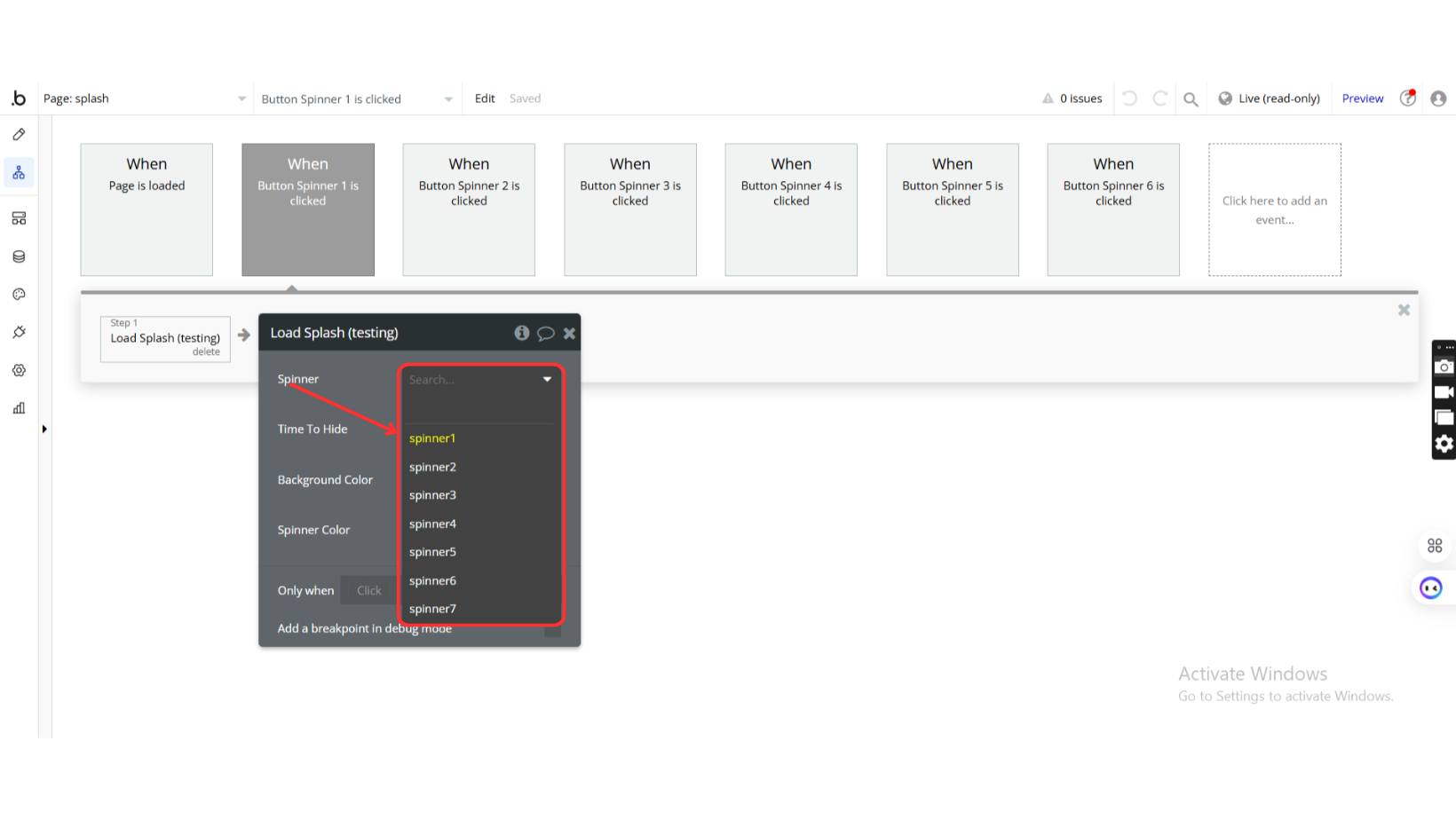Click the four-circles widget icon at right

[x=1435, y=546]
